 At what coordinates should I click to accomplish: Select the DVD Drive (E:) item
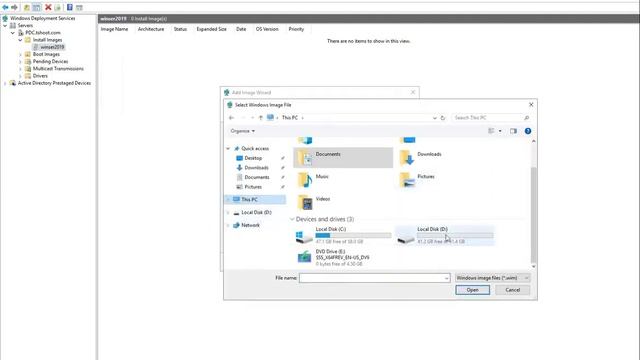click(343, 258)
